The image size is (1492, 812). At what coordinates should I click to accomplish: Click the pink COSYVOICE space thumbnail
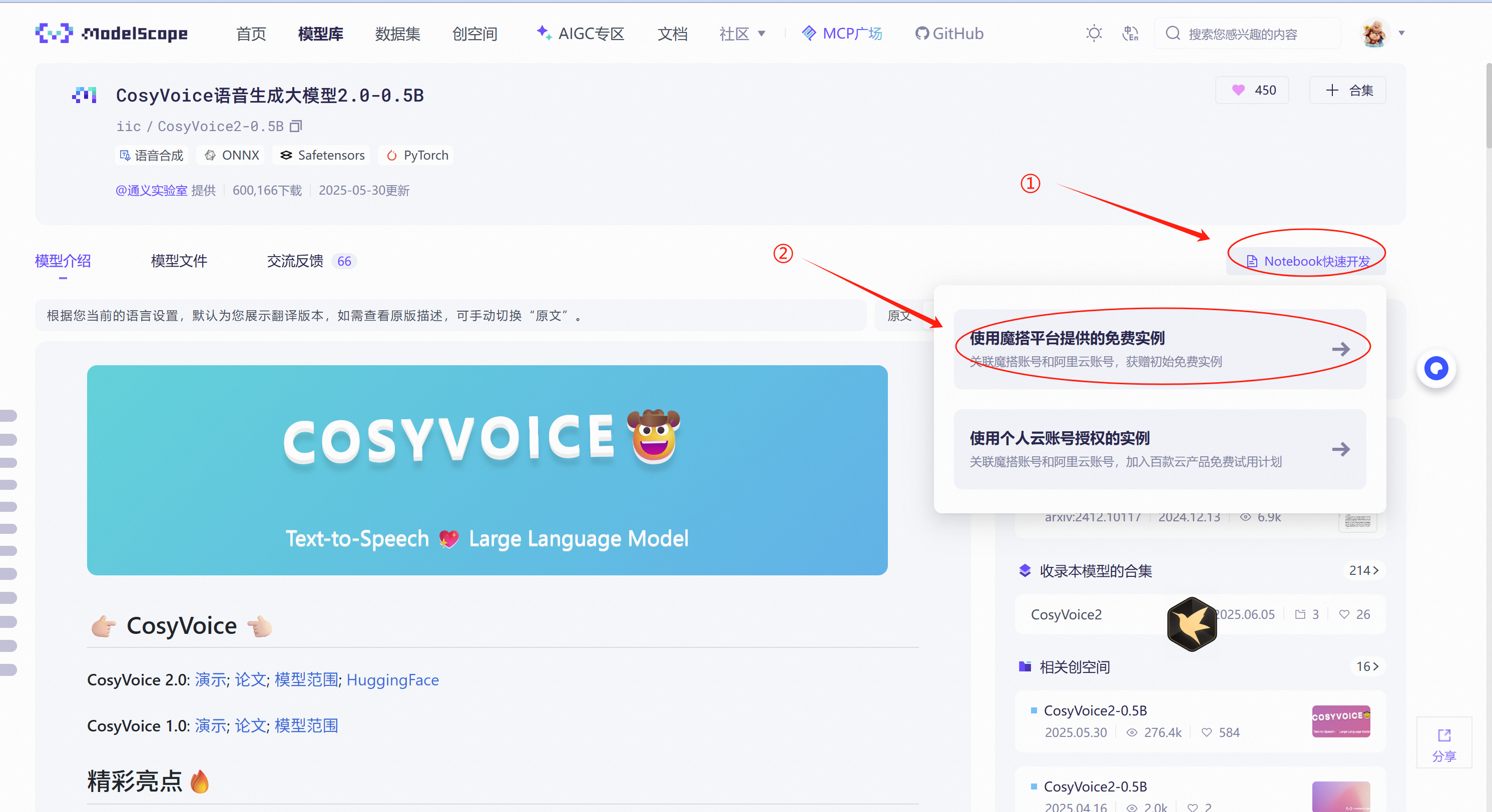(x=1341, y=721)
